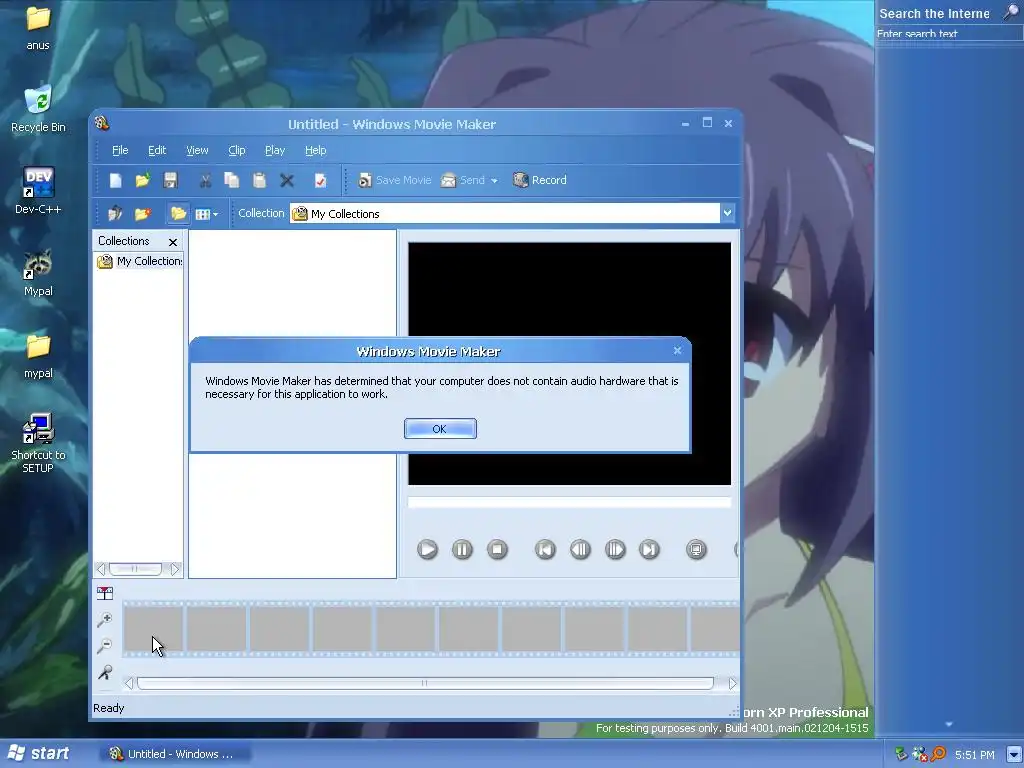Viewport: 1024px width, 768px height.
Task: Click the New Project toolbar icon
Action: click(116, 180)
